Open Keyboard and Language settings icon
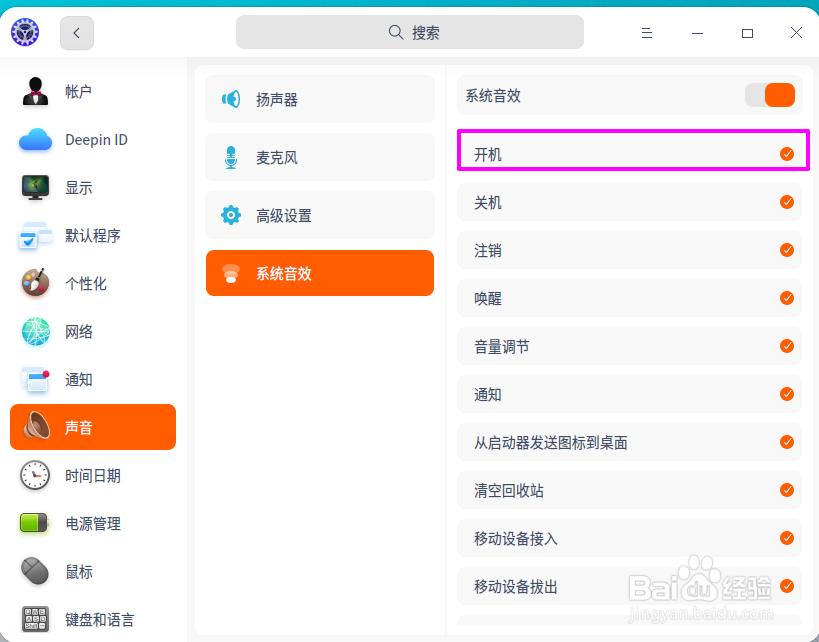819x642 pixels. [x=34, y=619]
